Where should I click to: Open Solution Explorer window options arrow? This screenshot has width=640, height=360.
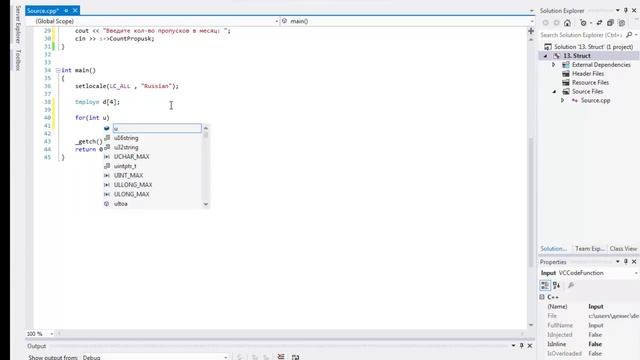(x=618, y=11)
